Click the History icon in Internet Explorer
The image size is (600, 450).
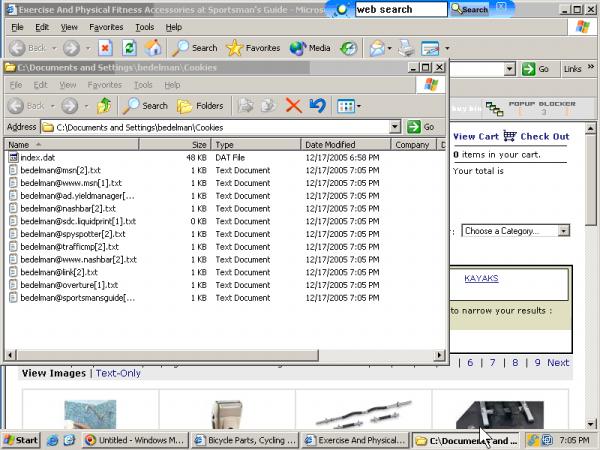tap(349, 48)
